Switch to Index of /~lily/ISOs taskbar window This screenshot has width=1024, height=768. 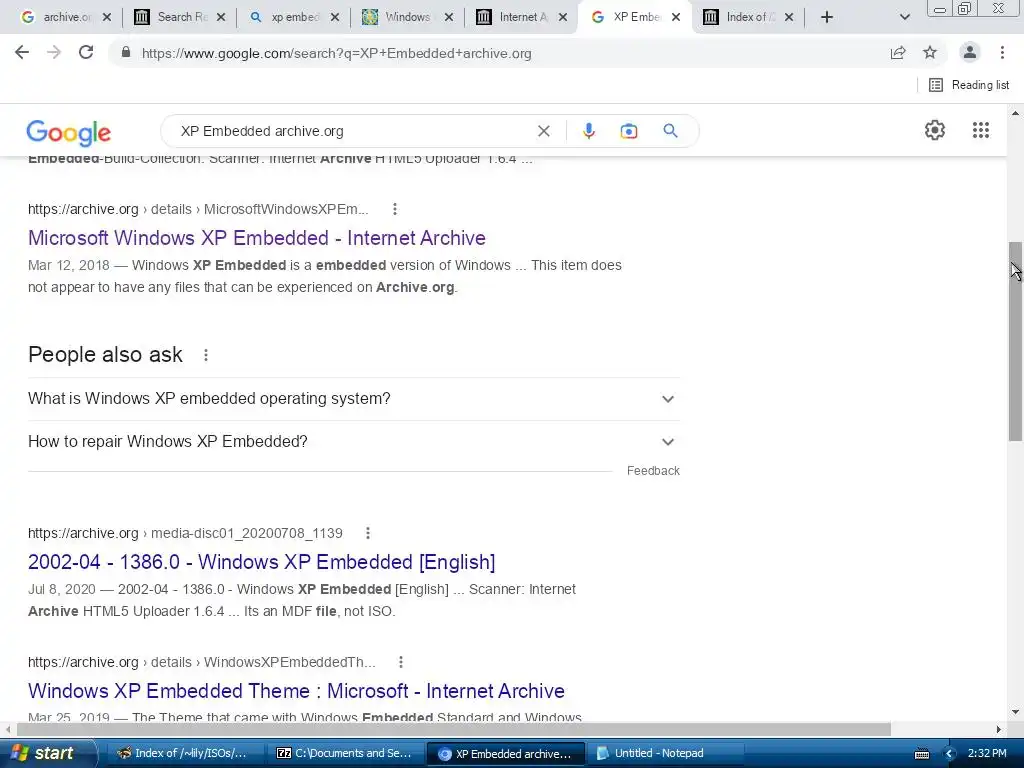[183, 754]
